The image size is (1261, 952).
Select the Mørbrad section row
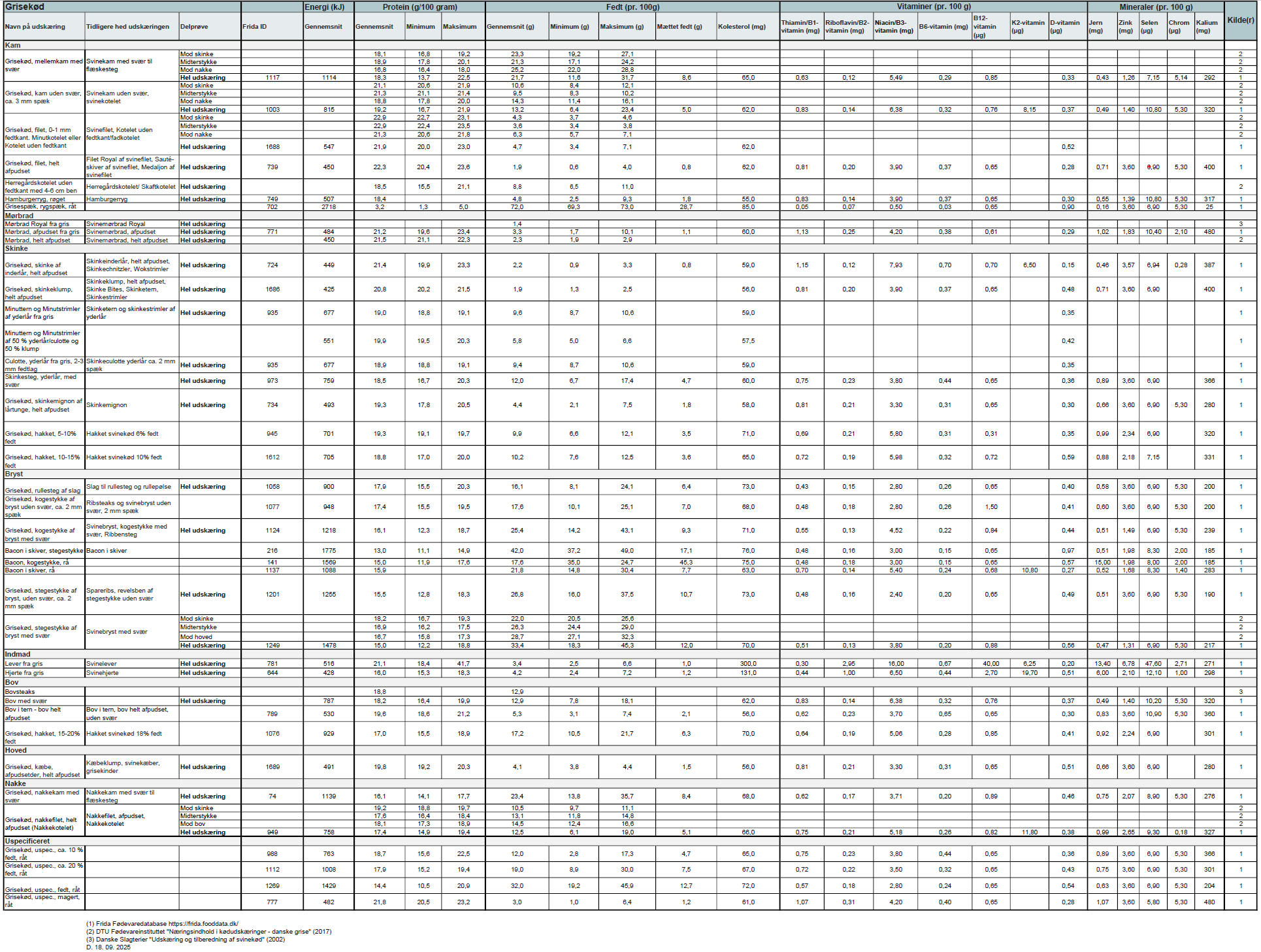(x=19, y=216)
